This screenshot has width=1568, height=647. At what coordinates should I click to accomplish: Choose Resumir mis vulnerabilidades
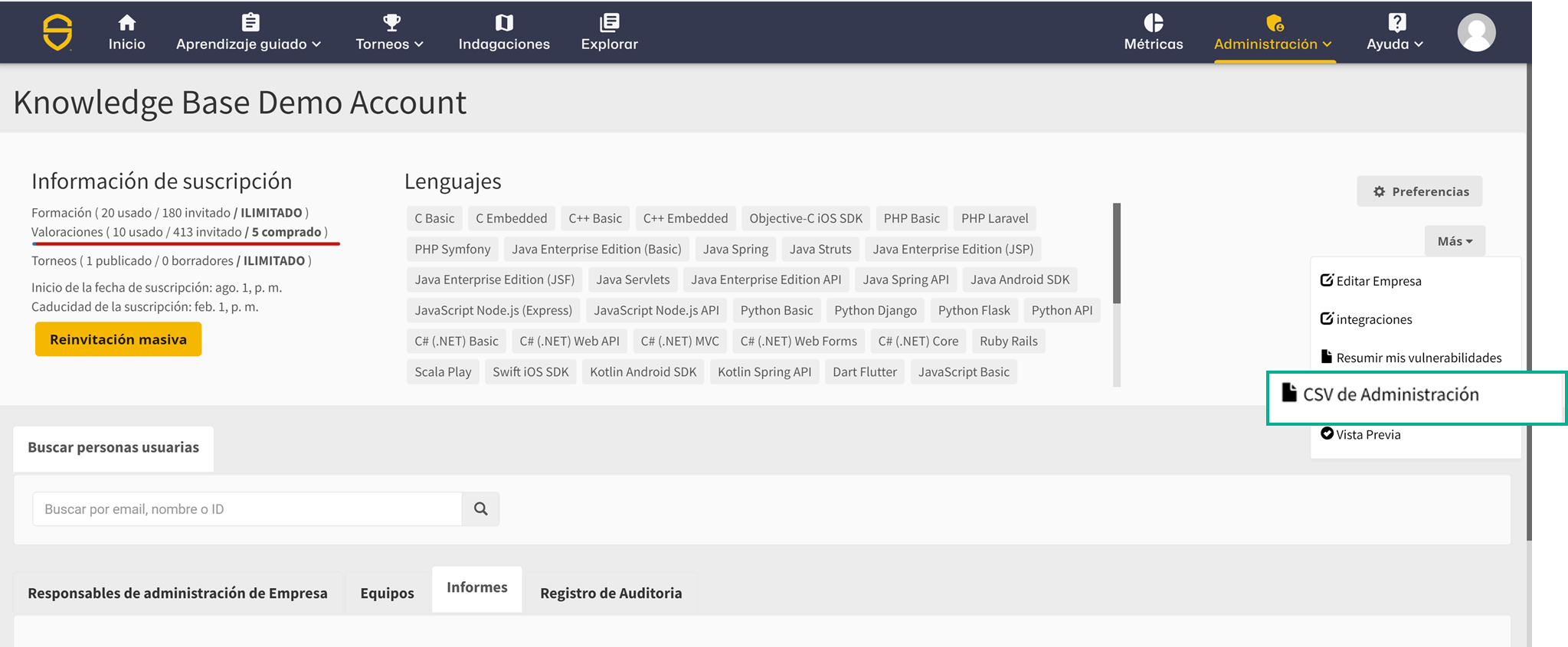tap(1411, 358)
